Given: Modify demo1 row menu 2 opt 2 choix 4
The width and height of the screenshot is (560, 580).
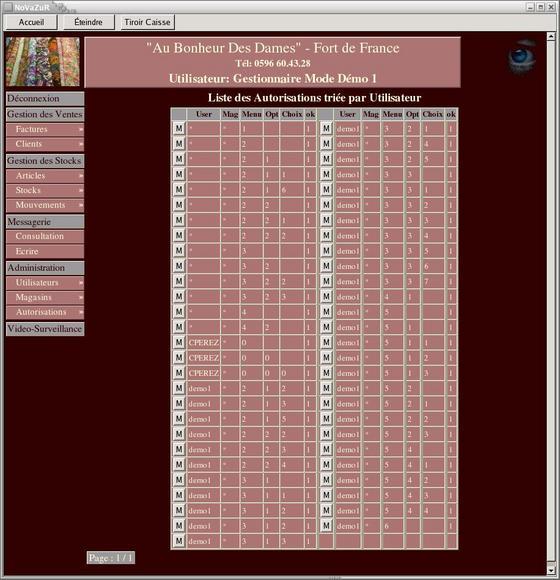Looking at the screenshot, I should (179, 465).
